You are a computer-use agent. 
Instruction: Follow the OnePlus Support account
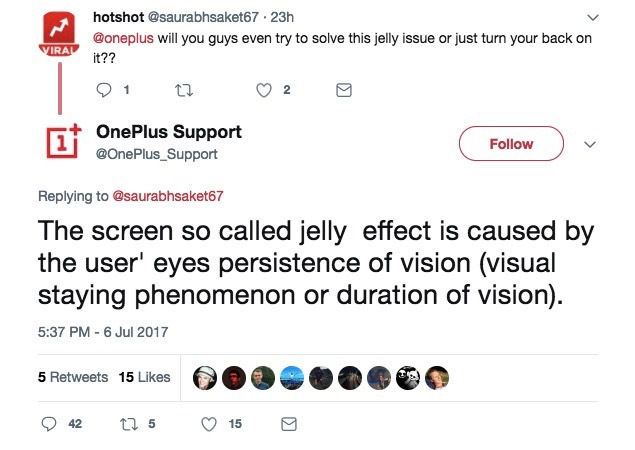click(x=511, y=144)
